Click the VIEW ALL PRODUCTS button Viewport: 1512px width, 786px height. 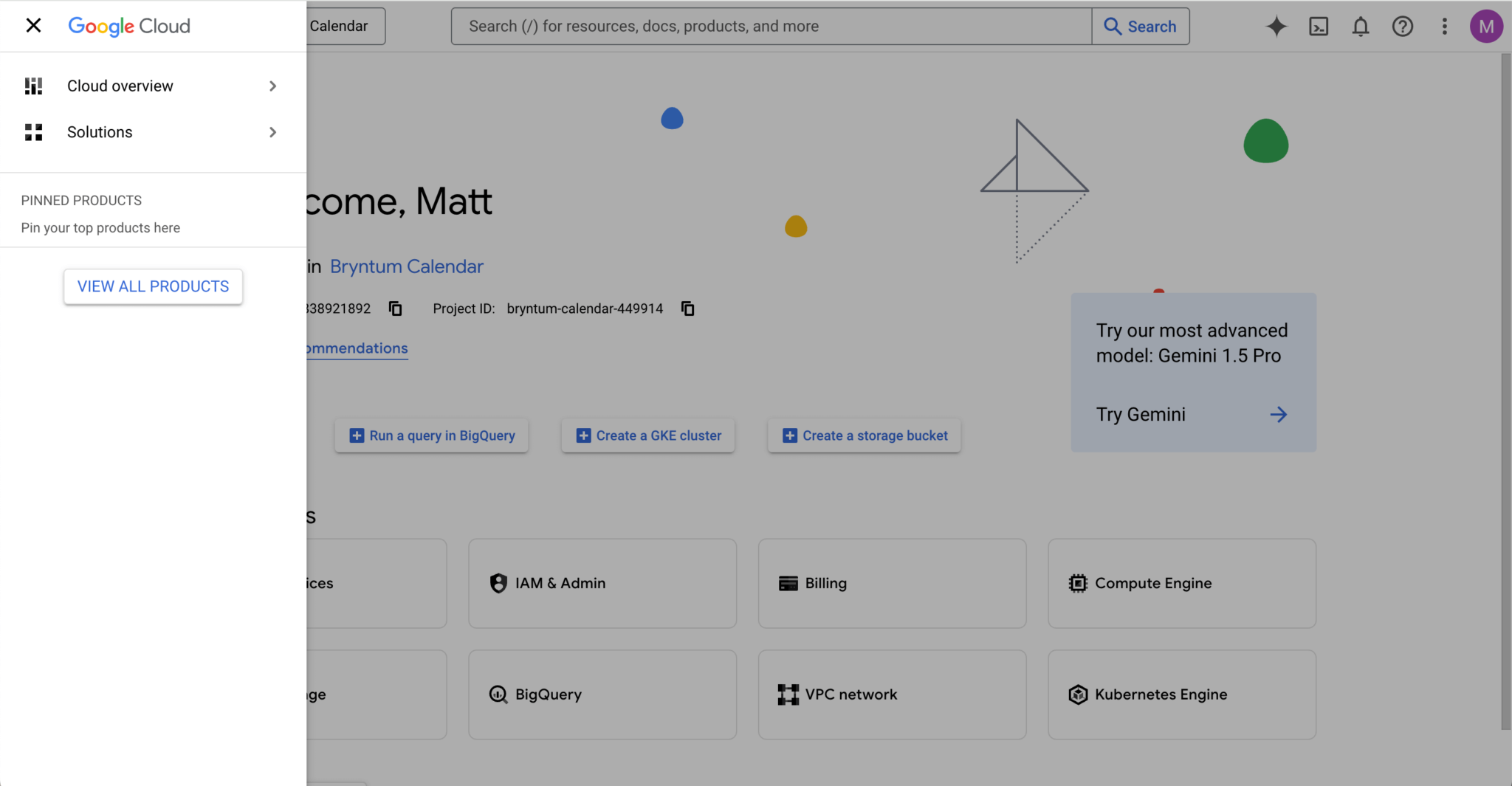(154, 286)
